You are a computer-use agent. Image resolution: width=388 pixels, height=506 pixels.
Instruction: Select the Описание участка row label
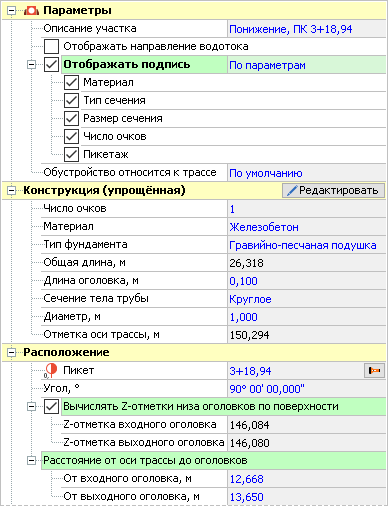pos(90,28)
